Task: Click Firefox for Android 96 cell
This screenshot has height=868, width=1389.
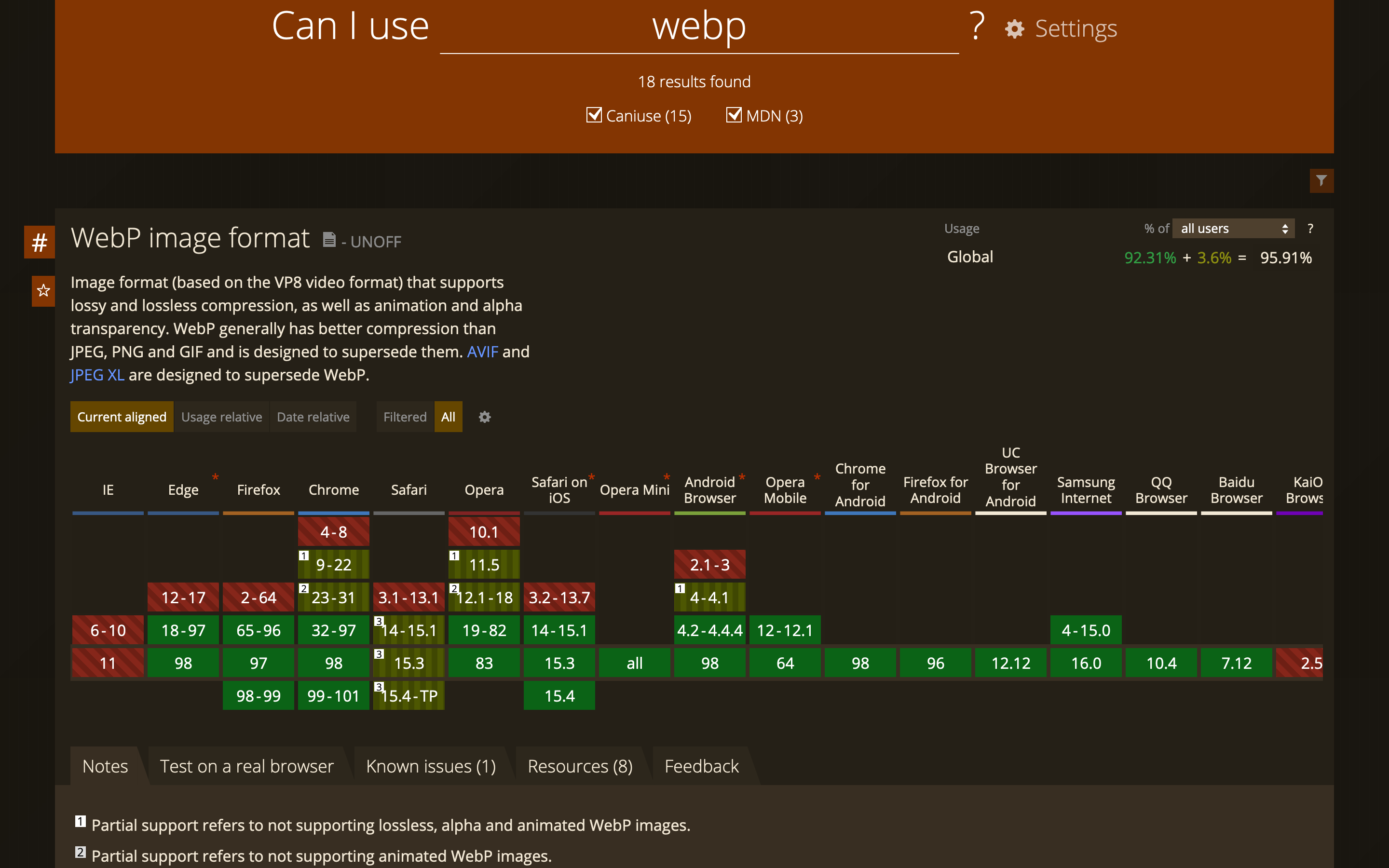Action: click(x=936, y=663)
